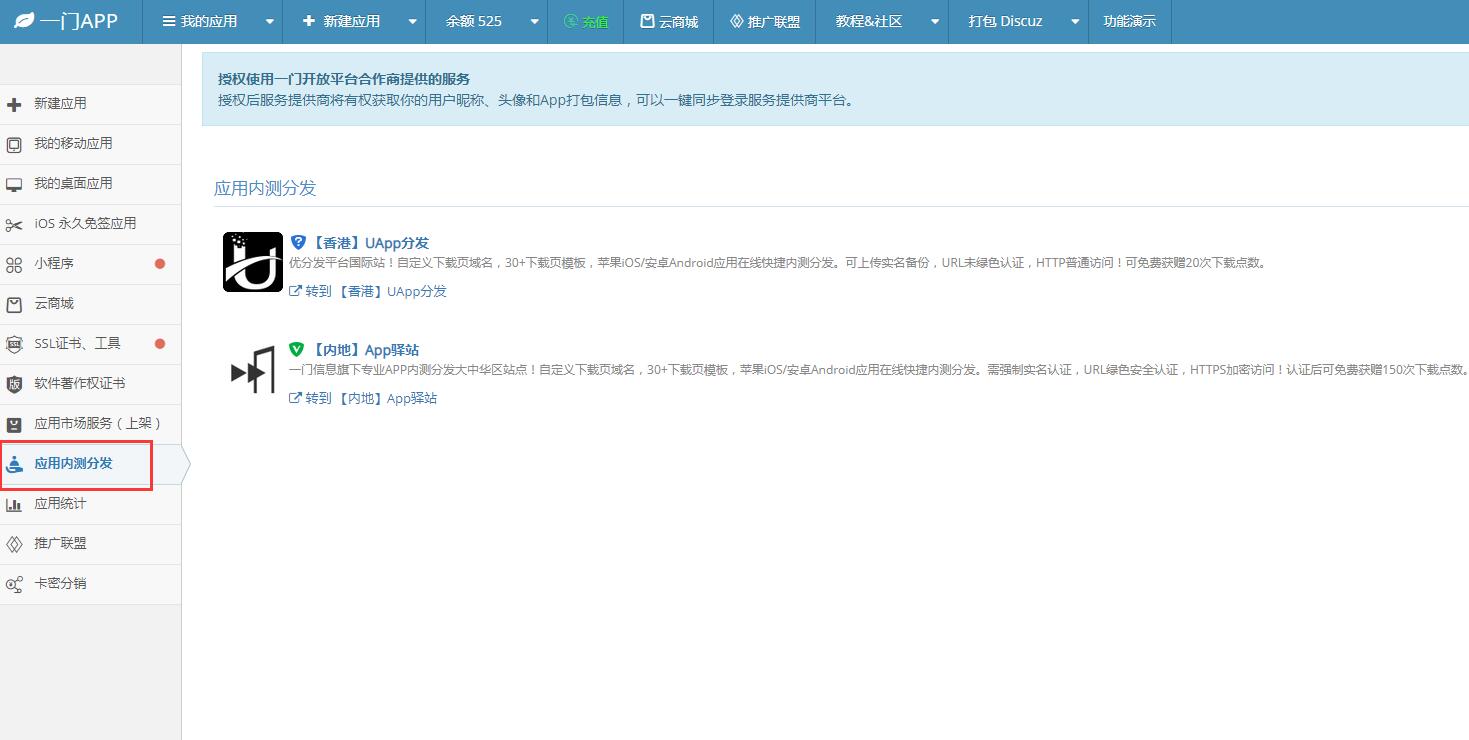The image size is (1469, 740).
Task: Expand the dropdown arrow next to 余额 525
Action: click(534, 22)
